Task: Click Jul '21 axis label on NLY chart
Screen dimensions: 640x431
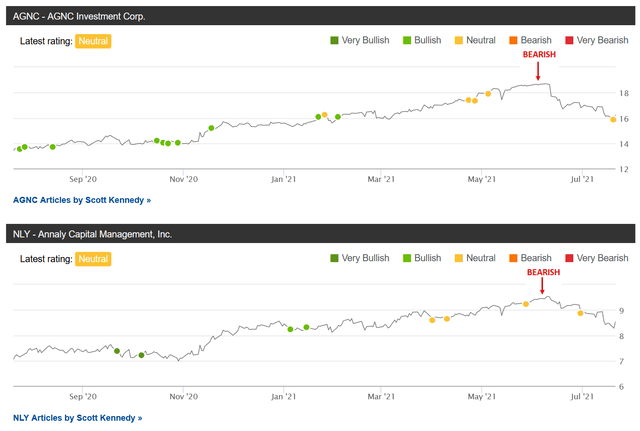Action: [582, 396]
